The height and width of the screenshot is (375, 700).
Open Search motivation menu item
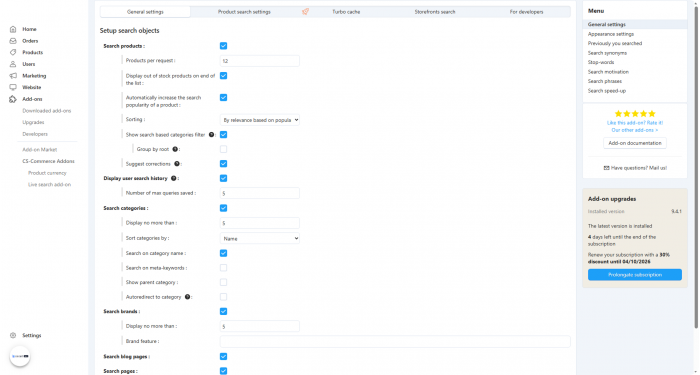[608, 71]
